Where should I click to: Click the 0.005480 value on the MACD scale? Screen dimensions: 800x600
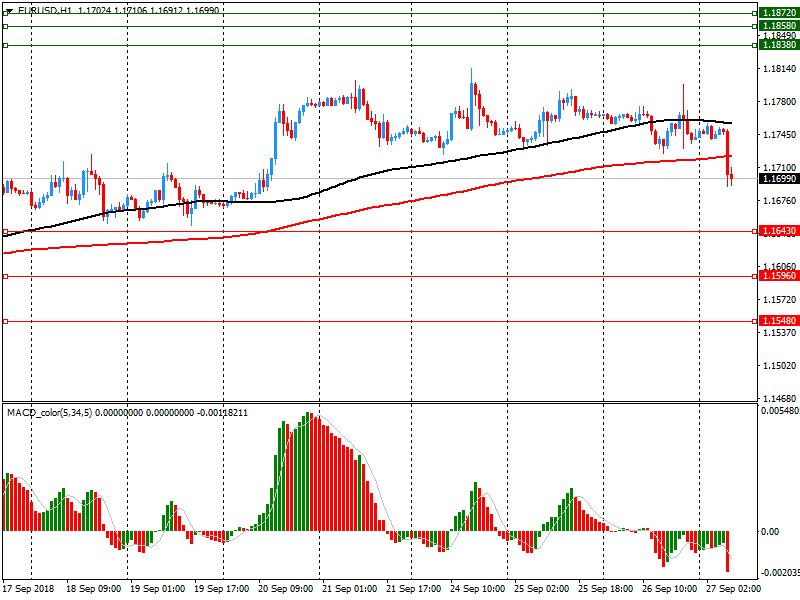tap(780, 411)
